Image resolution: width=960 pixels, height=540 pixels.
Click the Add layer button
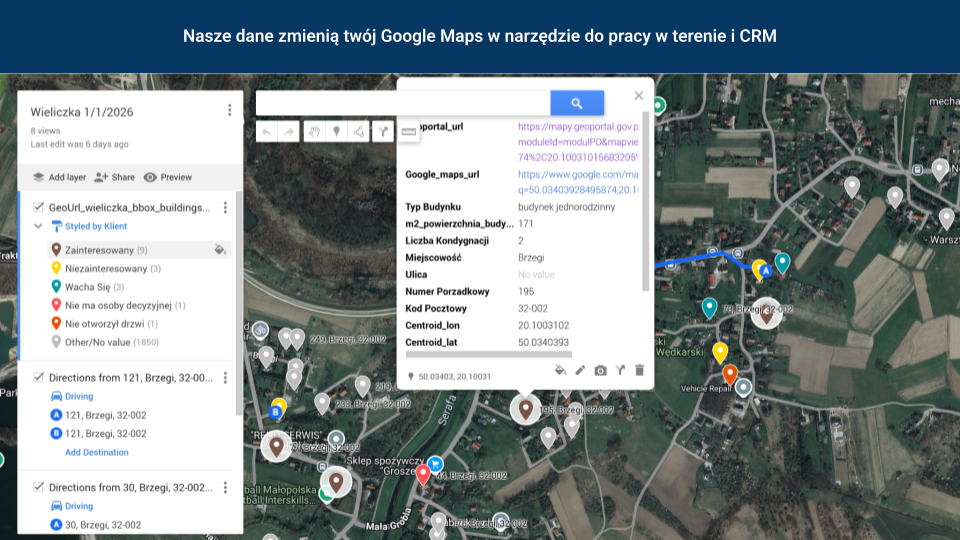tap(59, 177)
